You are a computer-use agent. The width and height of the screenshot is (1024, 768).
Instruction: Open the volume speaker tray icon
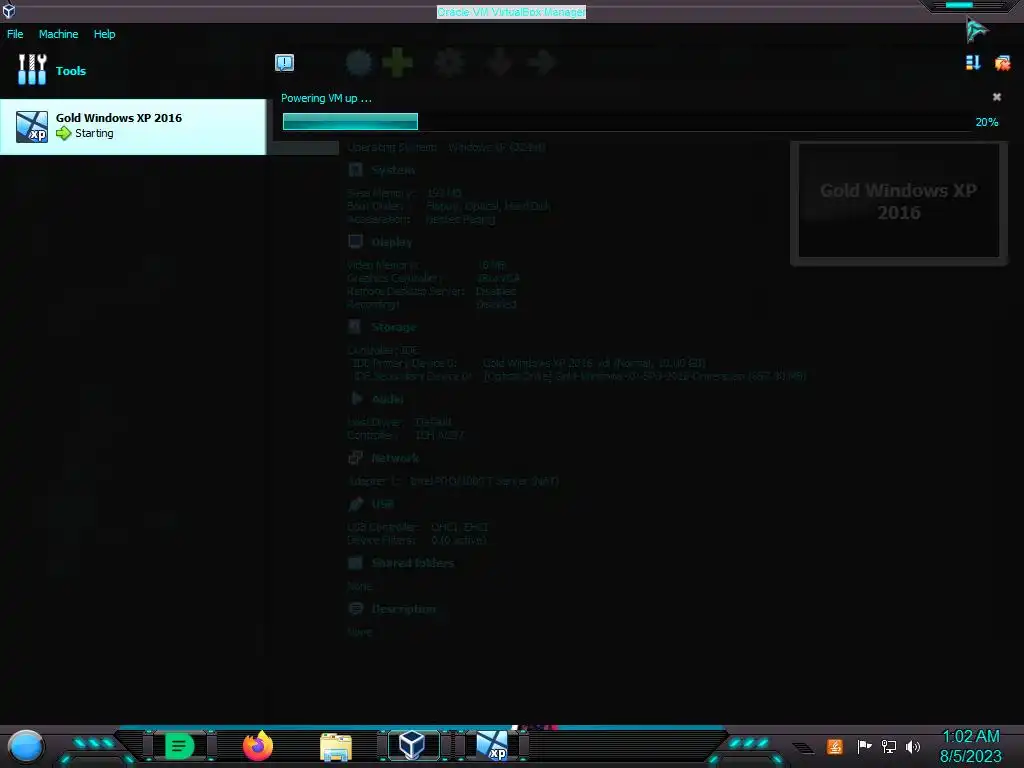pyautogui.click(x=913, y=746)
